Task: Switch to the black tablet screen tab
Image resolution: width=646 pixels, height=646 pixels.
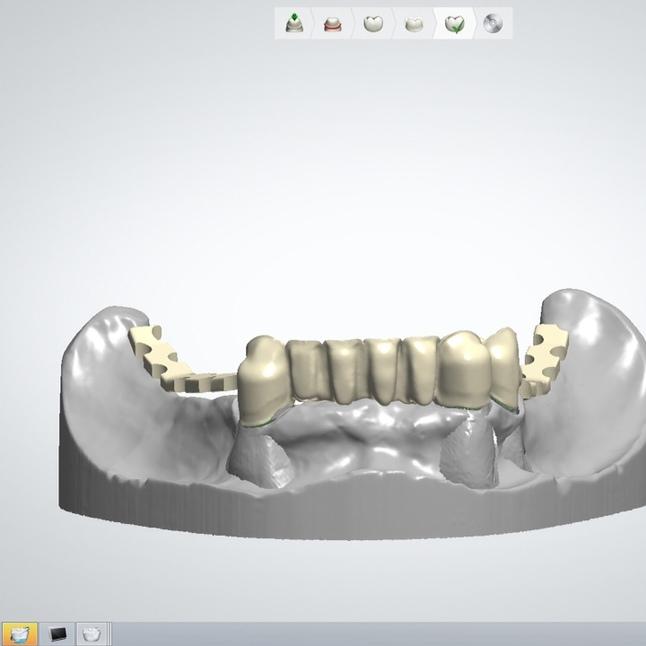Action: tap(57, 634)
